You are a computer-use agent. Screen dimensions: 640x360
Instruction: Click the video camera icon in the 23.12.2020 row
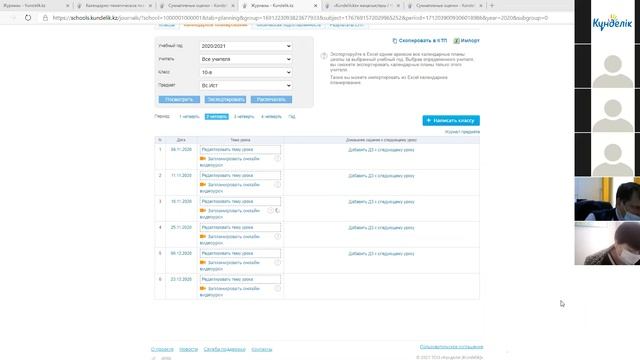coord(203,288)
